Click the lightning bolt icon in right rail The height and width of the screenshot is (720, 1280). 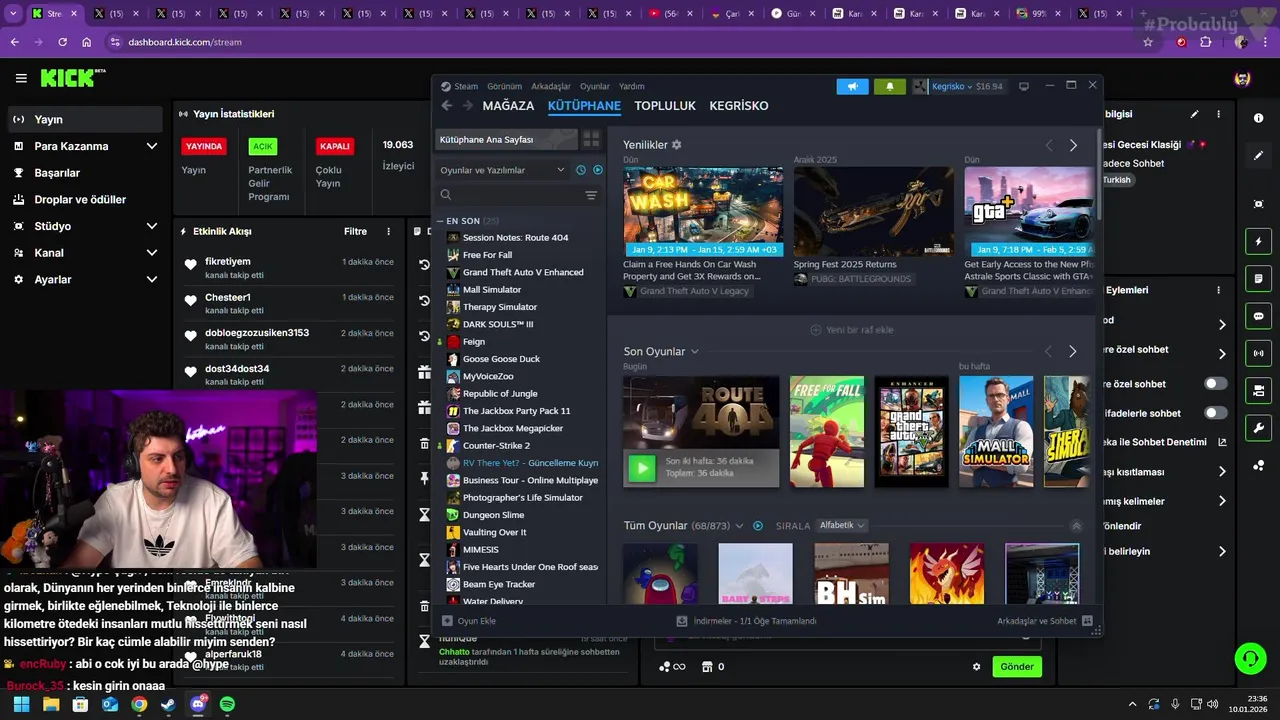pyautogui.click(x=1258, y=242)
